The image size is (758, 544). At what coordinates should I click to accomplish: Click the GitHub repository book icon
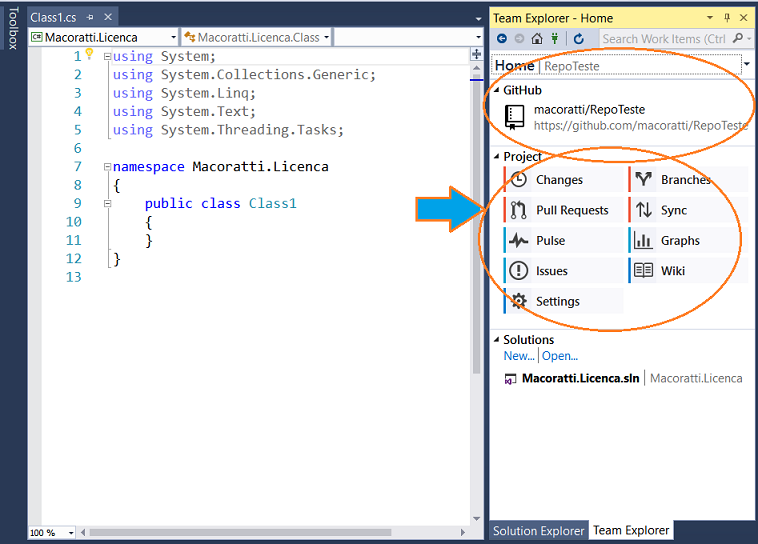pyautogui.click(x=514, y=118)
